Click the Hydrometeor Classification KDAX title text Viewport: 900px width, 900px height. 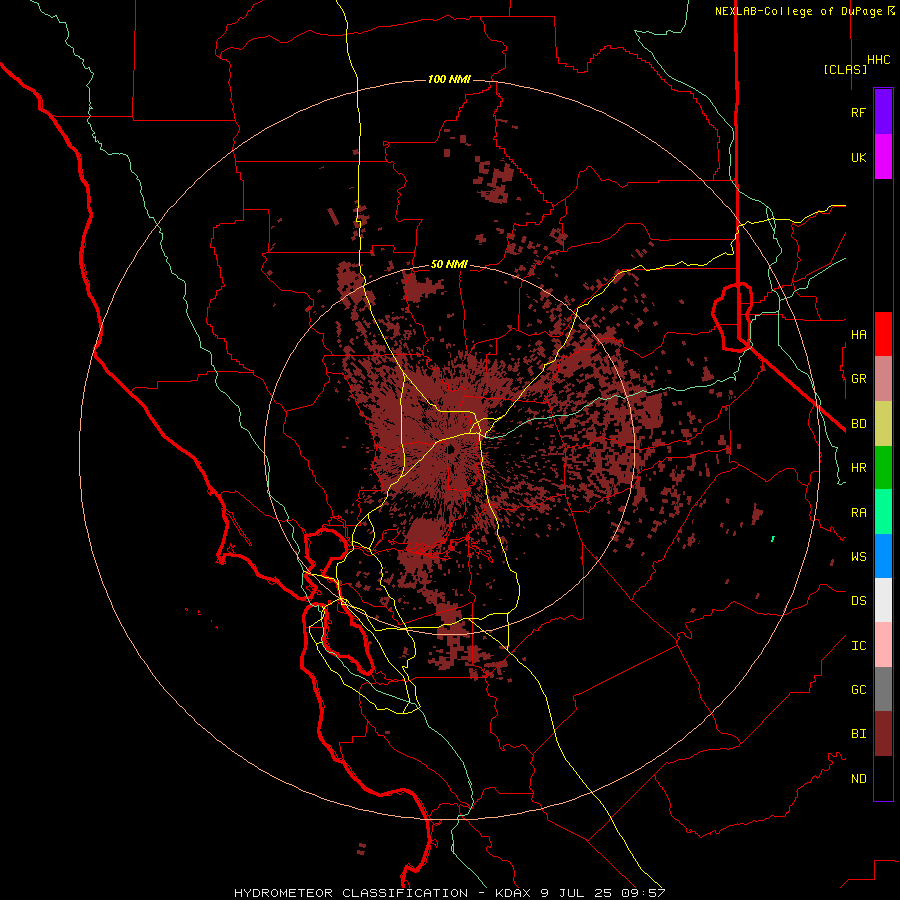(x=449, y=893)
